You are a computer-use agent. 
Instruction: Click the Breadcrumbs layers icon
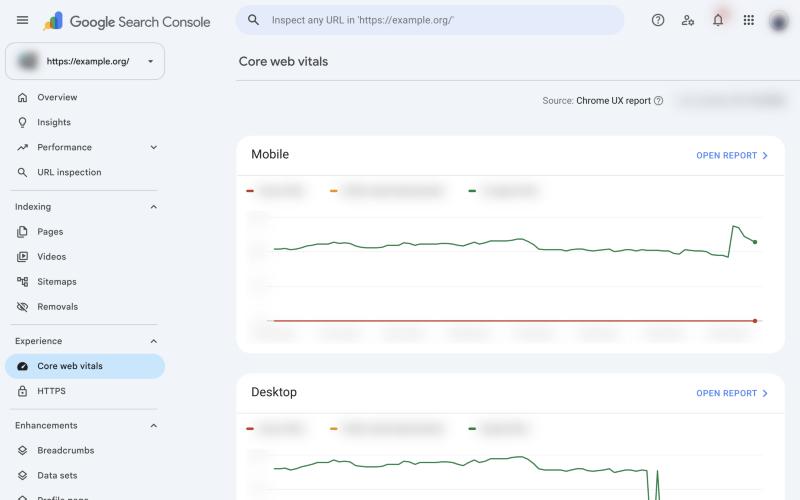(x=22, y=451)
